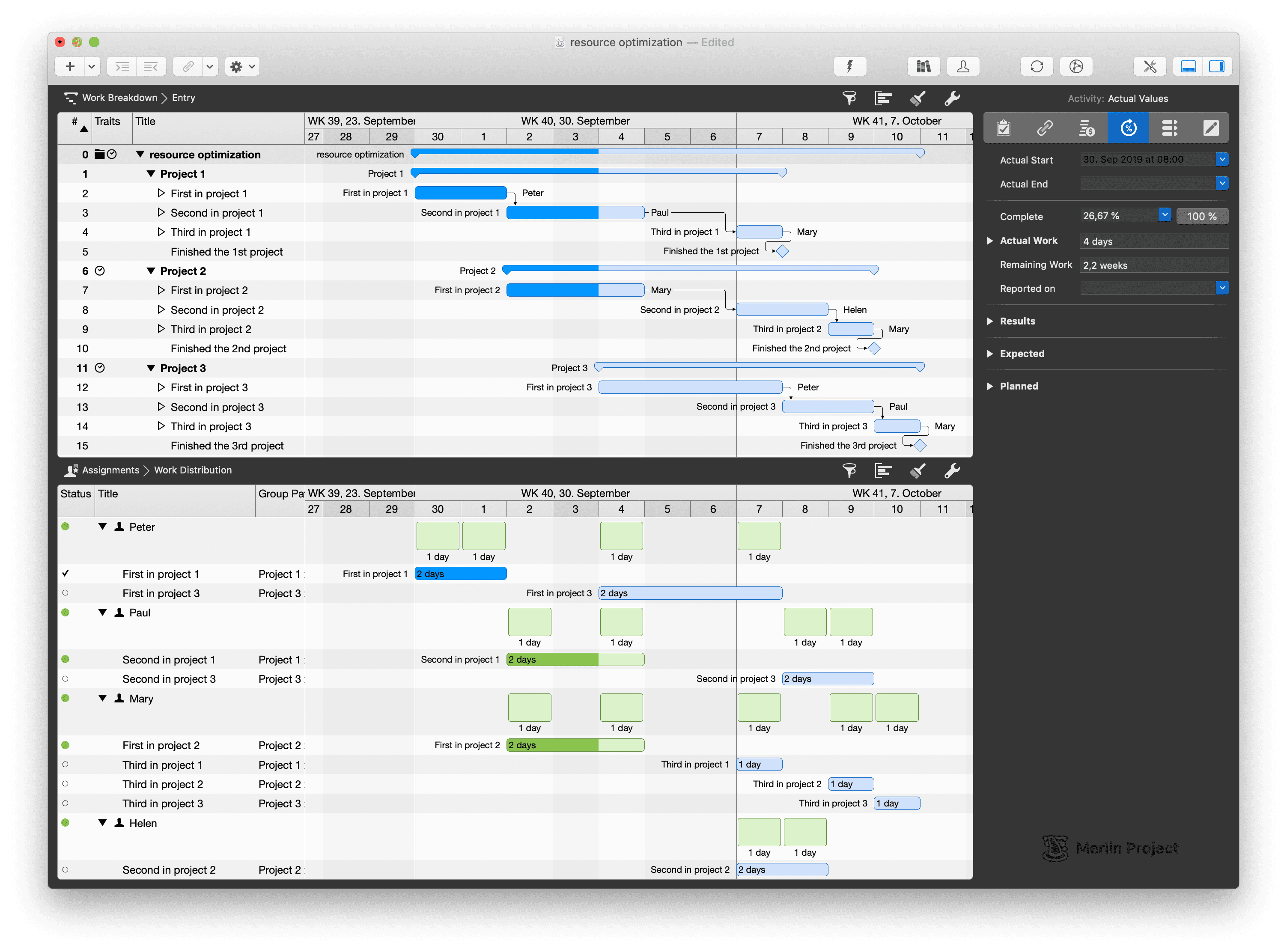This screenshot has height=952, width=1287.
Task: Open the Library icon in the toolbar
Action: click(x=923, y=65)
